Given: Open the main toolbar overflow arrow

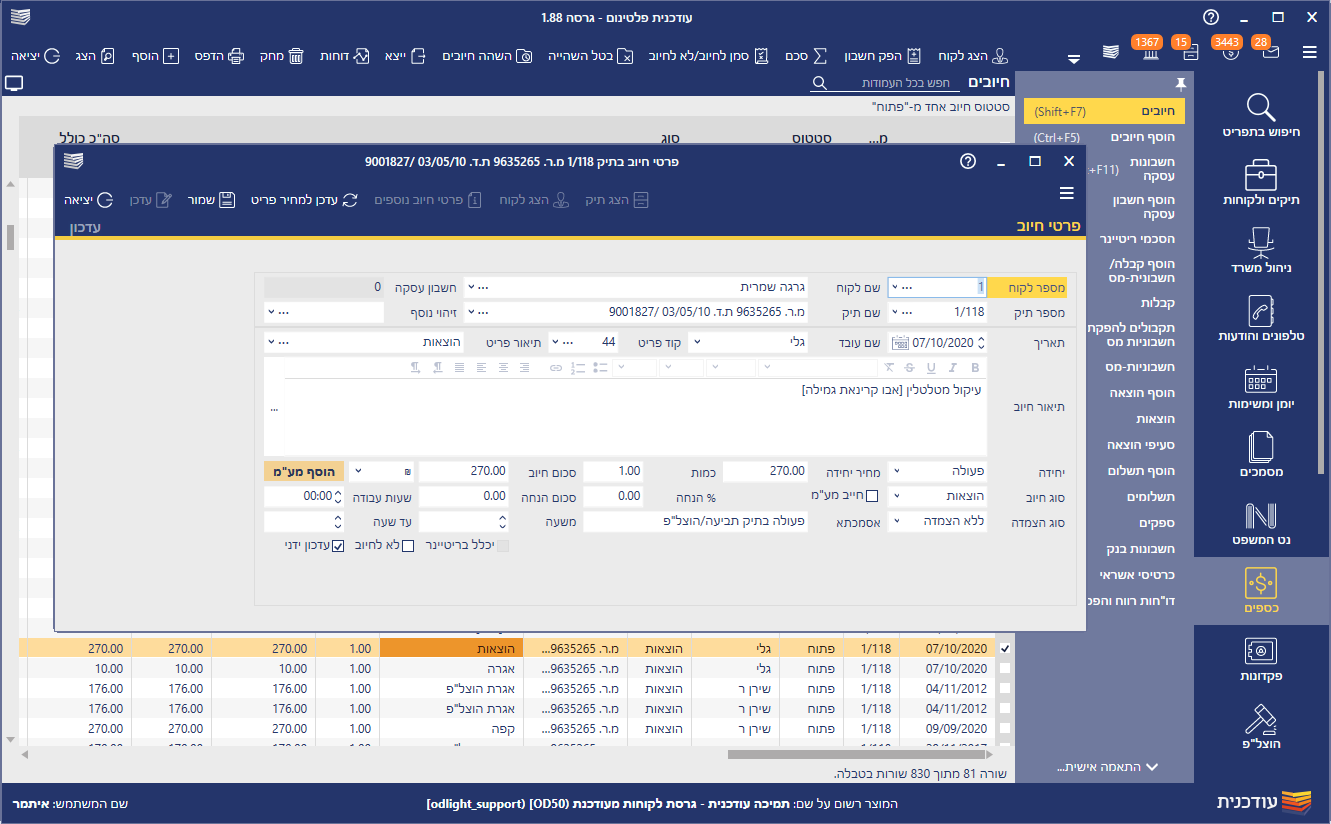Looking at the screenshot, I should click(1074, 59).
